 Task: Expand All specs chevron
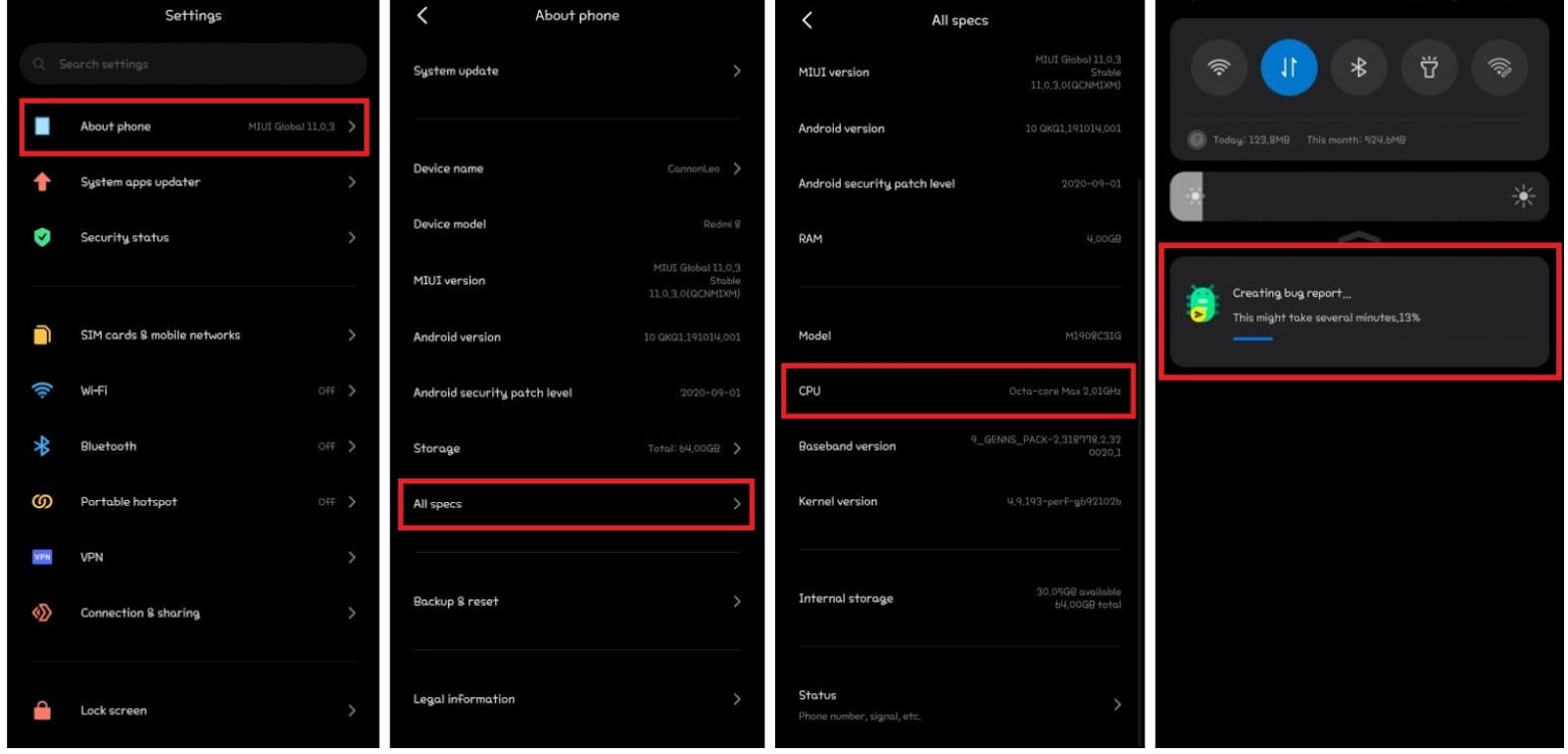(737, 504)
